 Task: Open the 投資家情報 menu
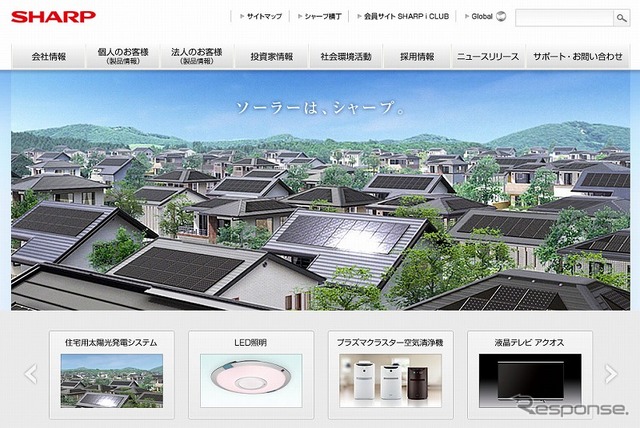pos(271,56)
